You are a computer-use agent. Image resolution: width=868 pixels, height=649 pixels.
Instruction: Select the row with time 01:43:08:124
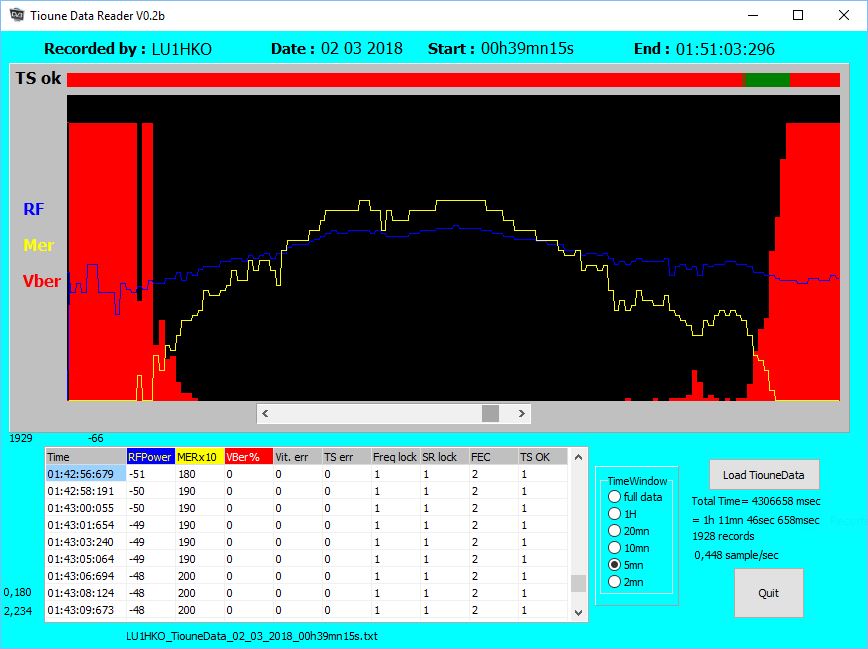click(x=306, y=593)
